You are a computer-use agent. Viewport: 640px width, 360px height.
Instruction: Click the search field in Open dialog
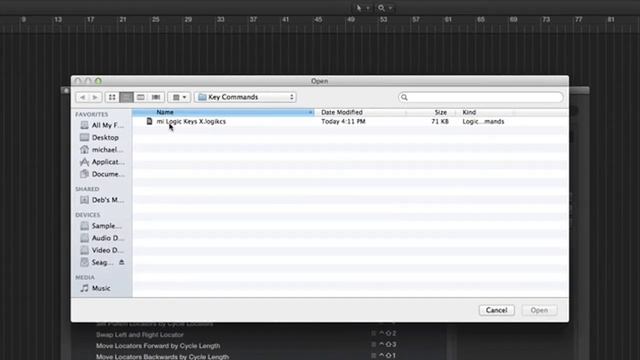point(481,97)
